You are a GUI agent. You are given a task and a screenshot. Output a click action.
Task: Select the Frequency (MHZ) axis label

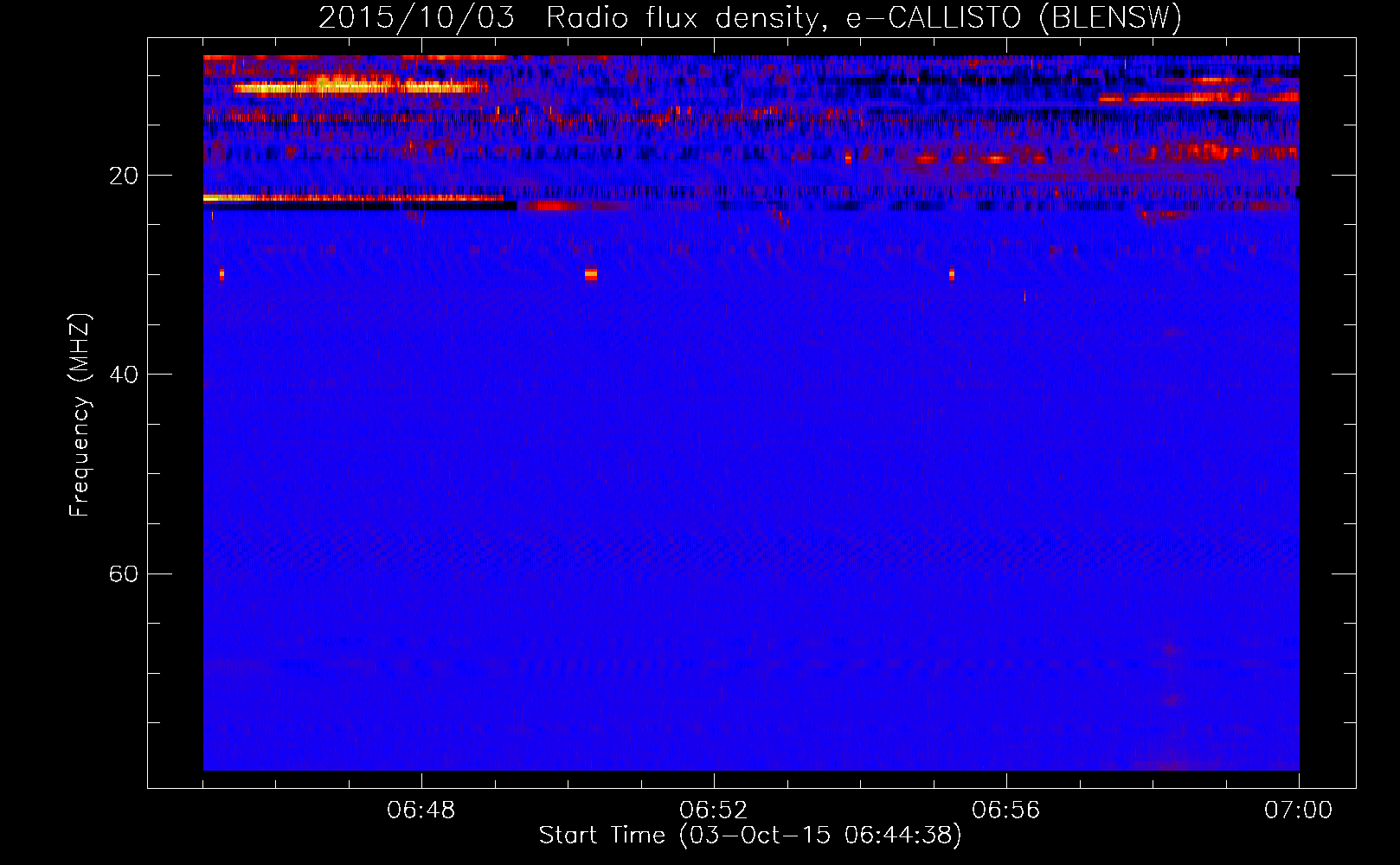point(80,415)
